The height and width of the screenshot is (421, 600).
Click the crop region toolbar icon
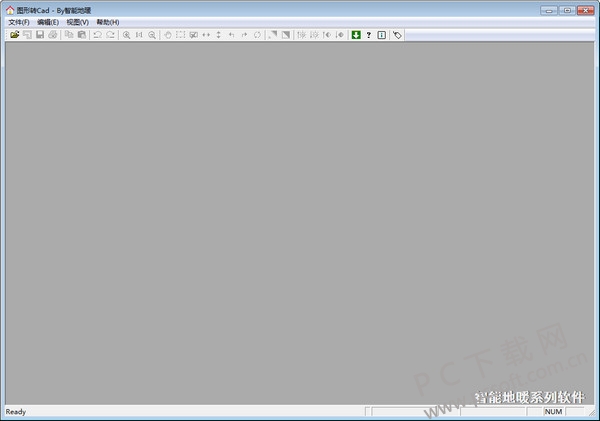coord(193,35)
